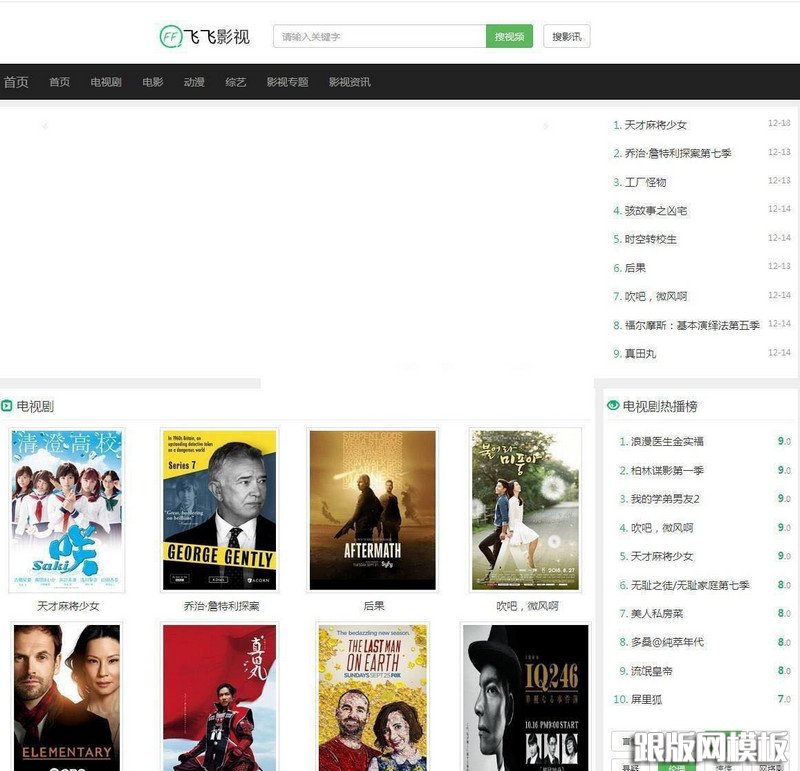This screenshot has width=800, height=771.
Task: Select 动漫 from the navigation bar
Action: coord(193,83)
